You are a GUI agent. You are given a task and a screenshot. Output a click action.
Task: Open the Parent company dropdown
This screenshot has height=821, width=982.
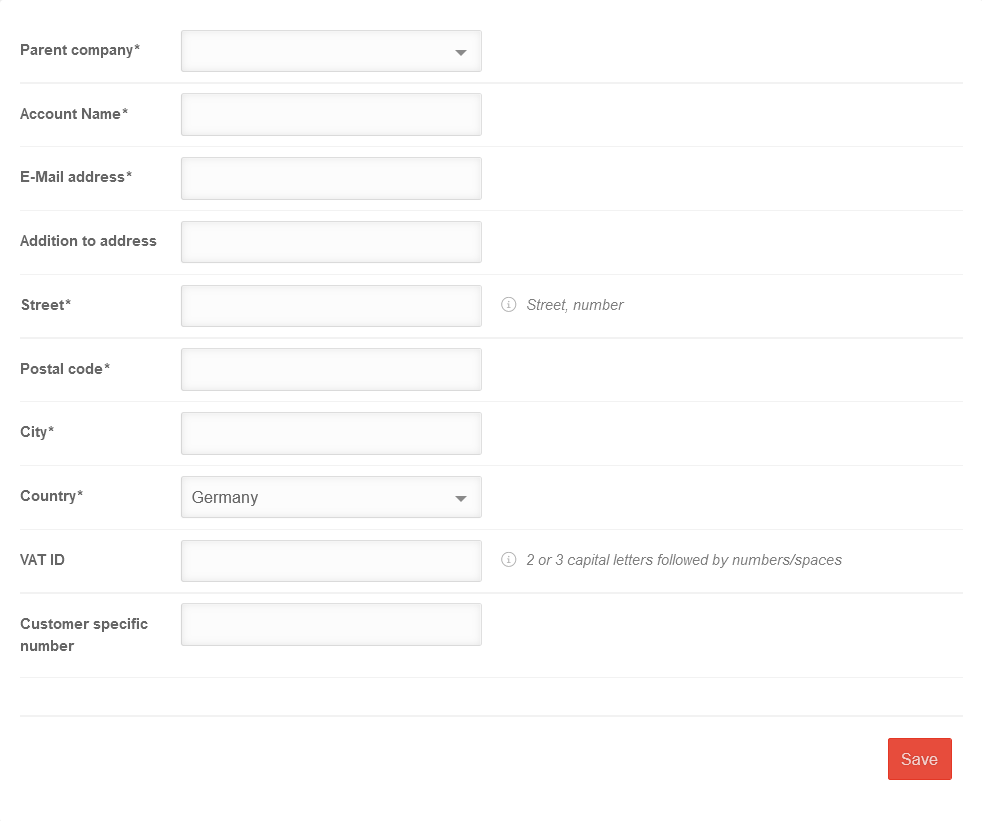(x=331, y=51)
